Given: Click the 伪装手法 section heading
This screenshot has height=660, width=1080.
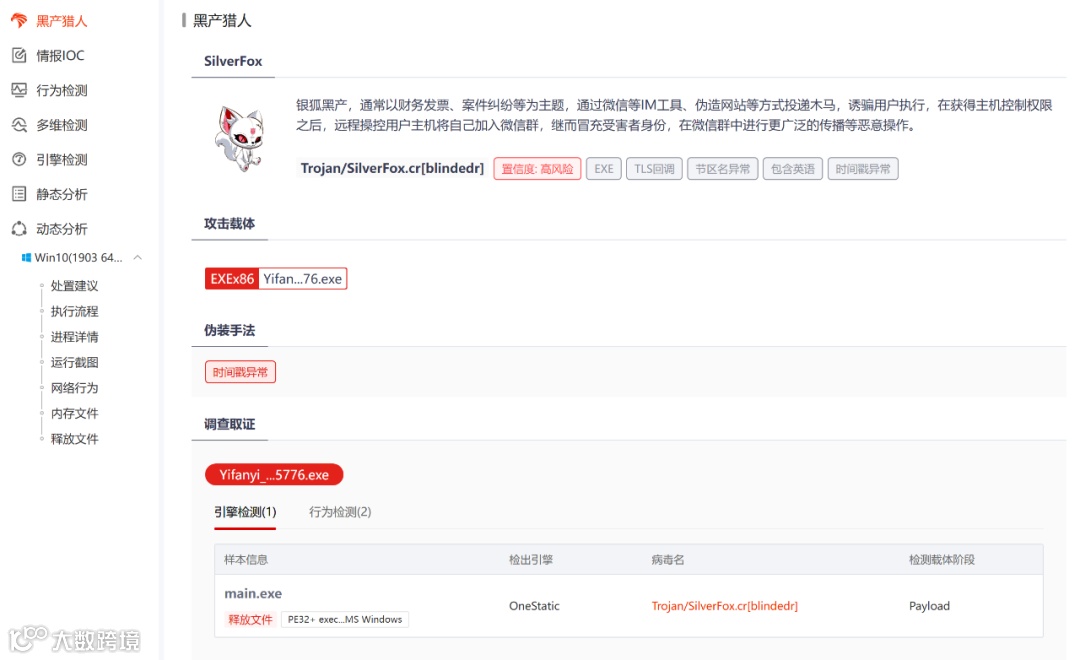Looking at the screenshot, I should [x=229, y=331].
